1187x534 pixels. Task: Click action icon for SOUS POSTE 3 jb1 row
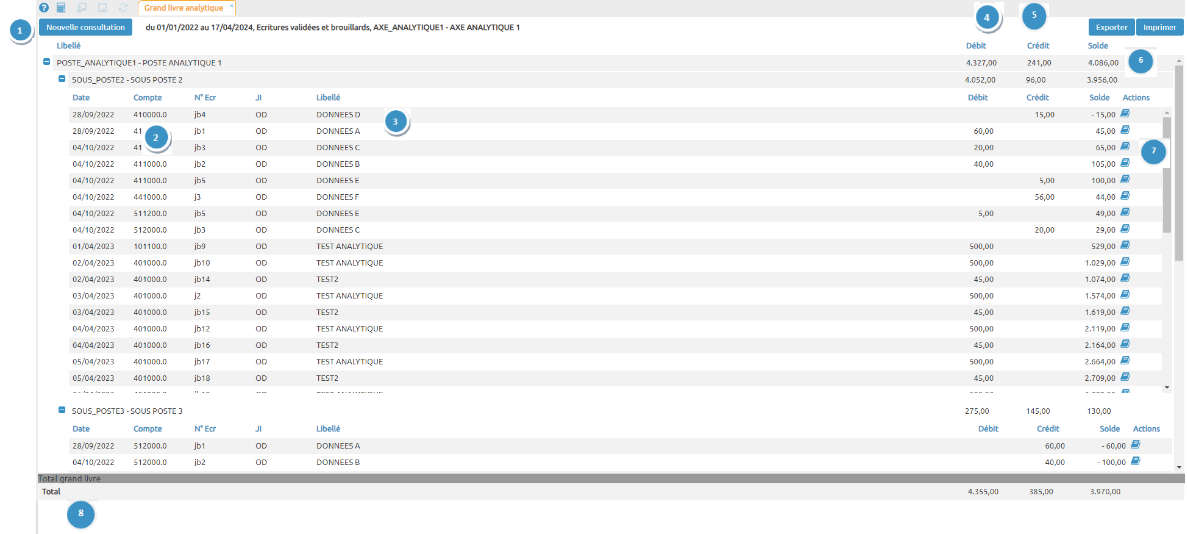pyautogui.click(x=1135, y=444)
